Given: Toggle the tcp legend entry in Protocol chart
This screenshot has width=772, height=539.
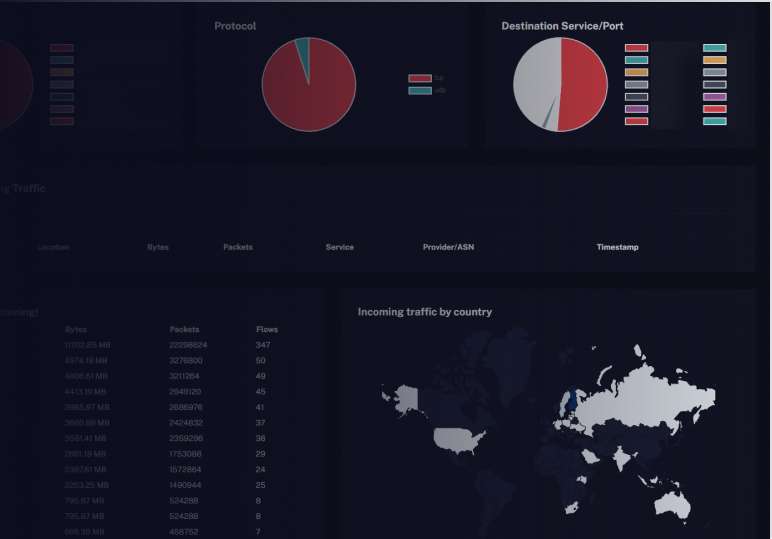Looking at the screenshot, I should click(x=420, y=78).
